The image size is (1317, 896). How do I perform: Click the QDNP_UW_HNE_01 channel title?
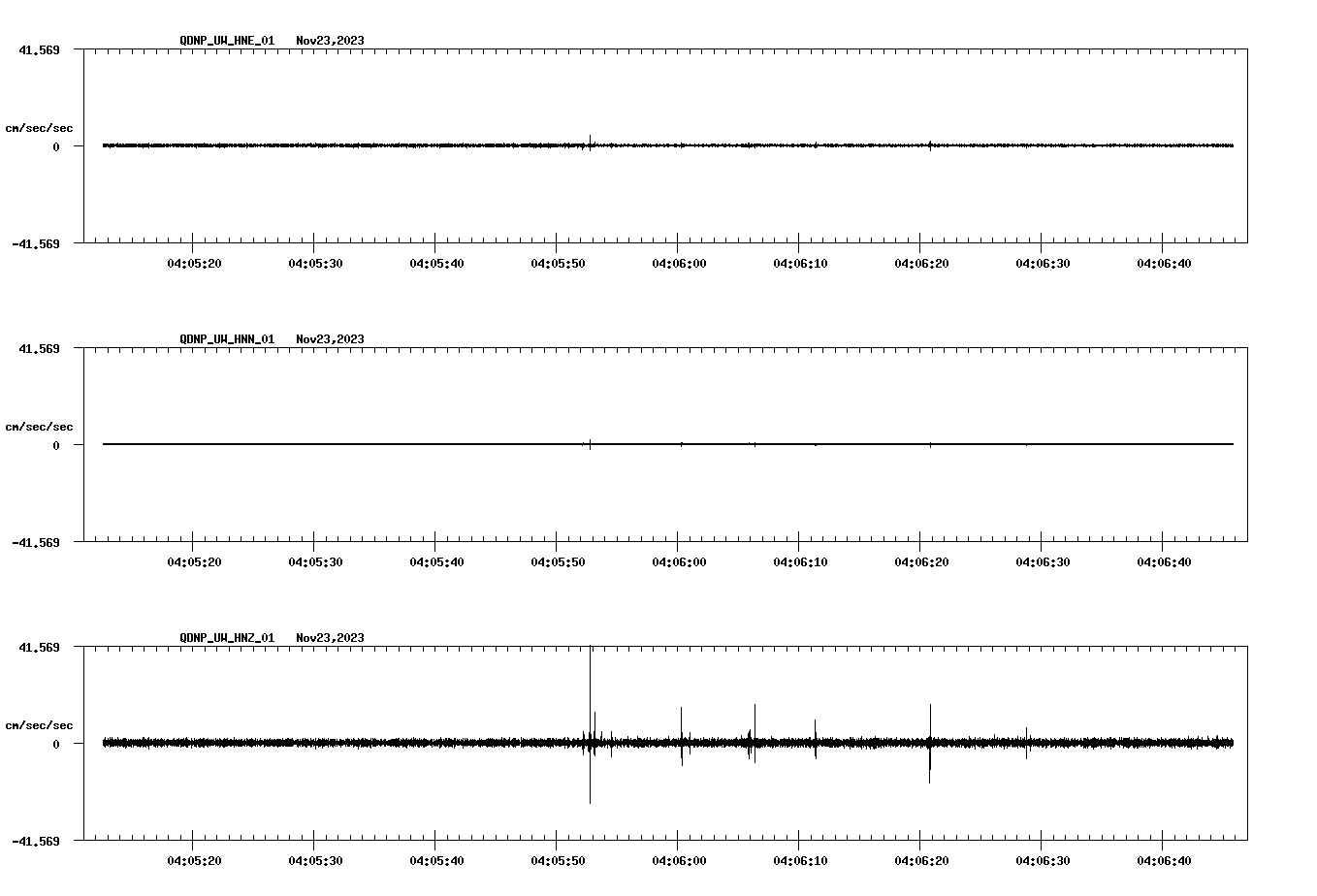tap(227, 41)
